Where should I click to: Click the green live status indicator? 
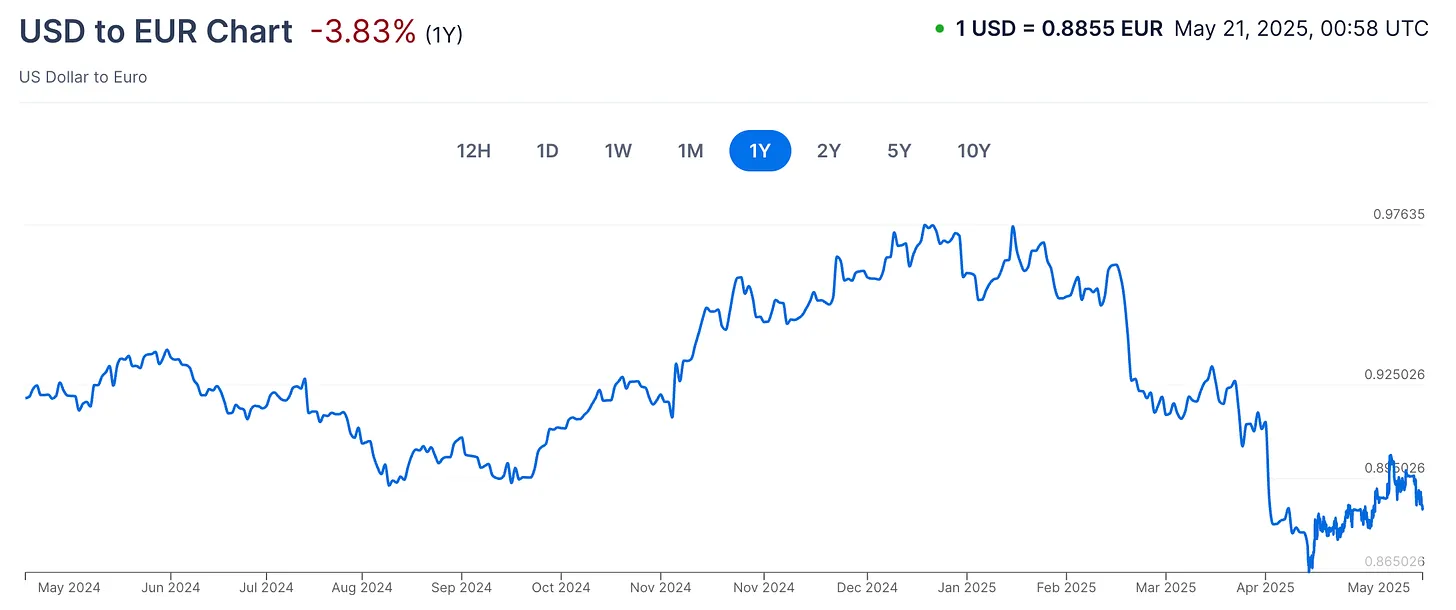pos(937,28)
